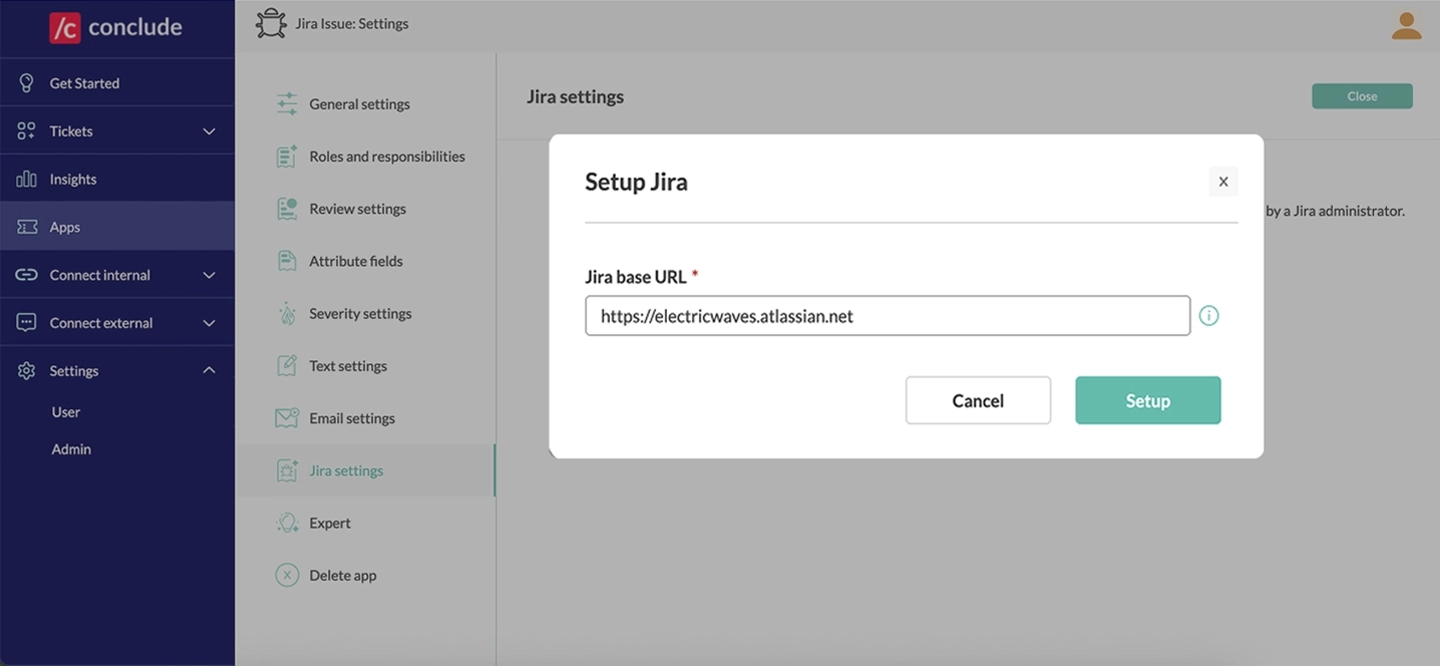Screen dimensions: 1440x666
Task: Go to General settings
Action: click(359, 104)
